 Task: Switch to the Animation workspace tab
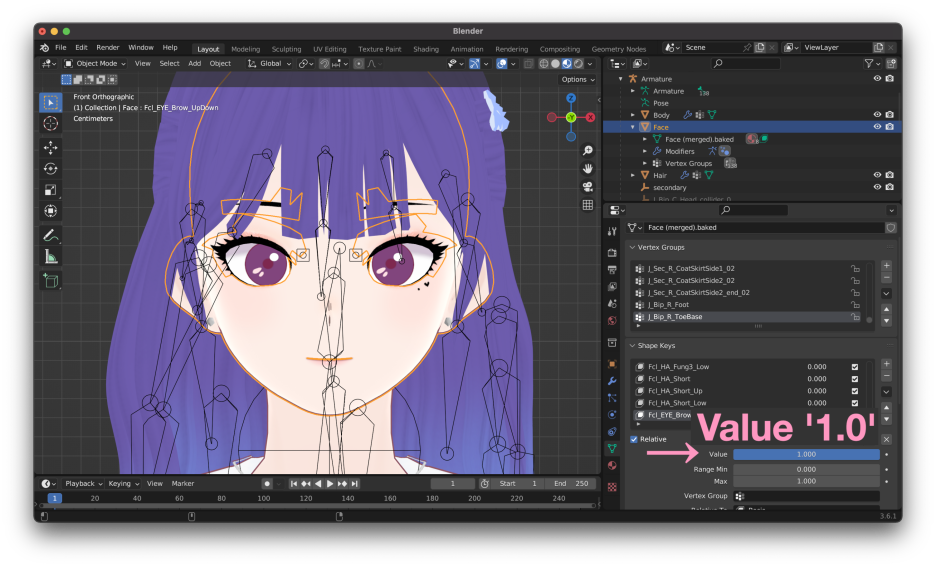(x=467, y=49)
